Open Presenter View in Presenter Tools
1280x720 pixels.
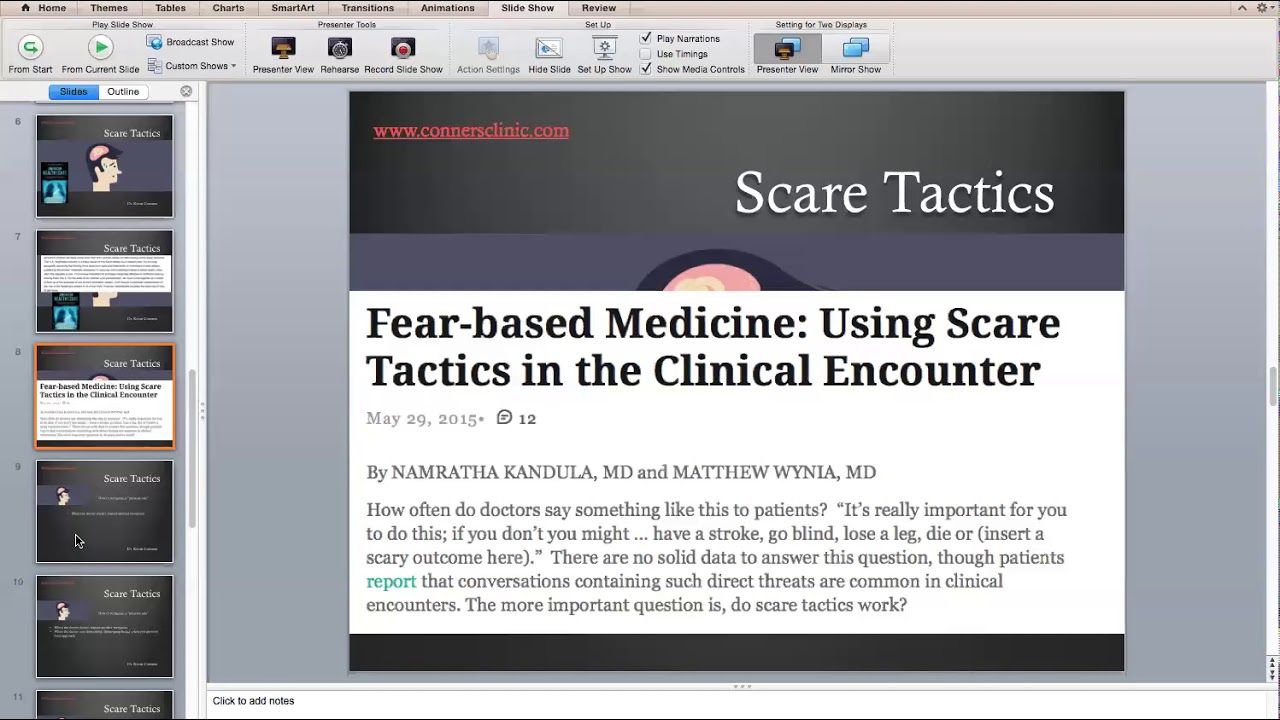click(x=283, y=48)
